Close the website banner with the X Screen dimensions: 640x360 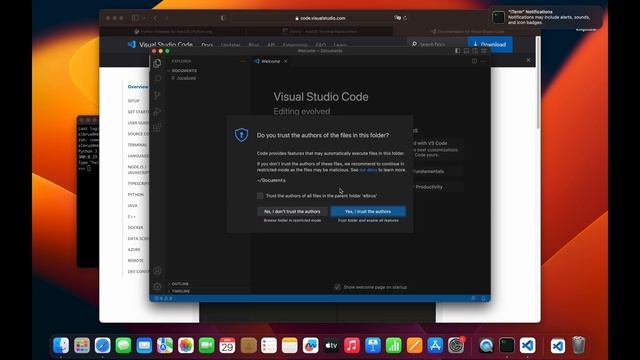coord(528,60)
